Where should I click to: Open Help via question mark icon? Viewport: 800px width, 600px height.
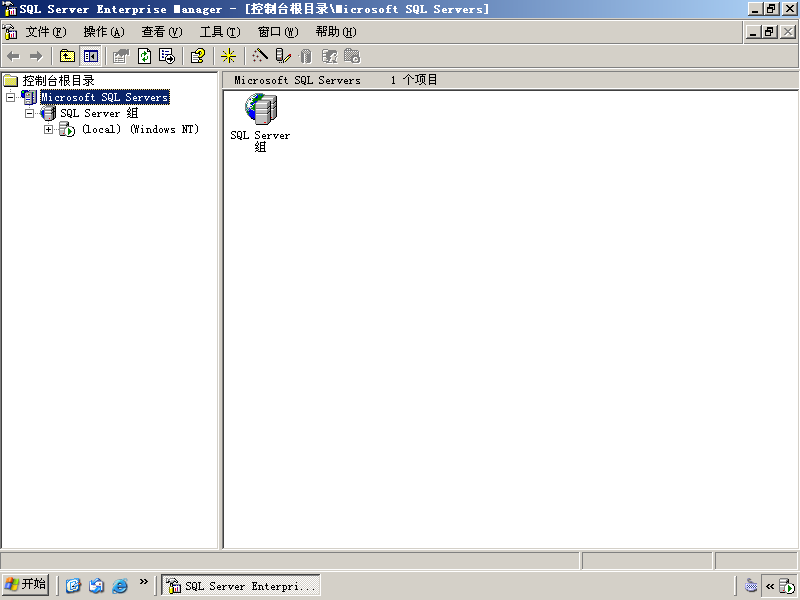click(x=198, y=56)
